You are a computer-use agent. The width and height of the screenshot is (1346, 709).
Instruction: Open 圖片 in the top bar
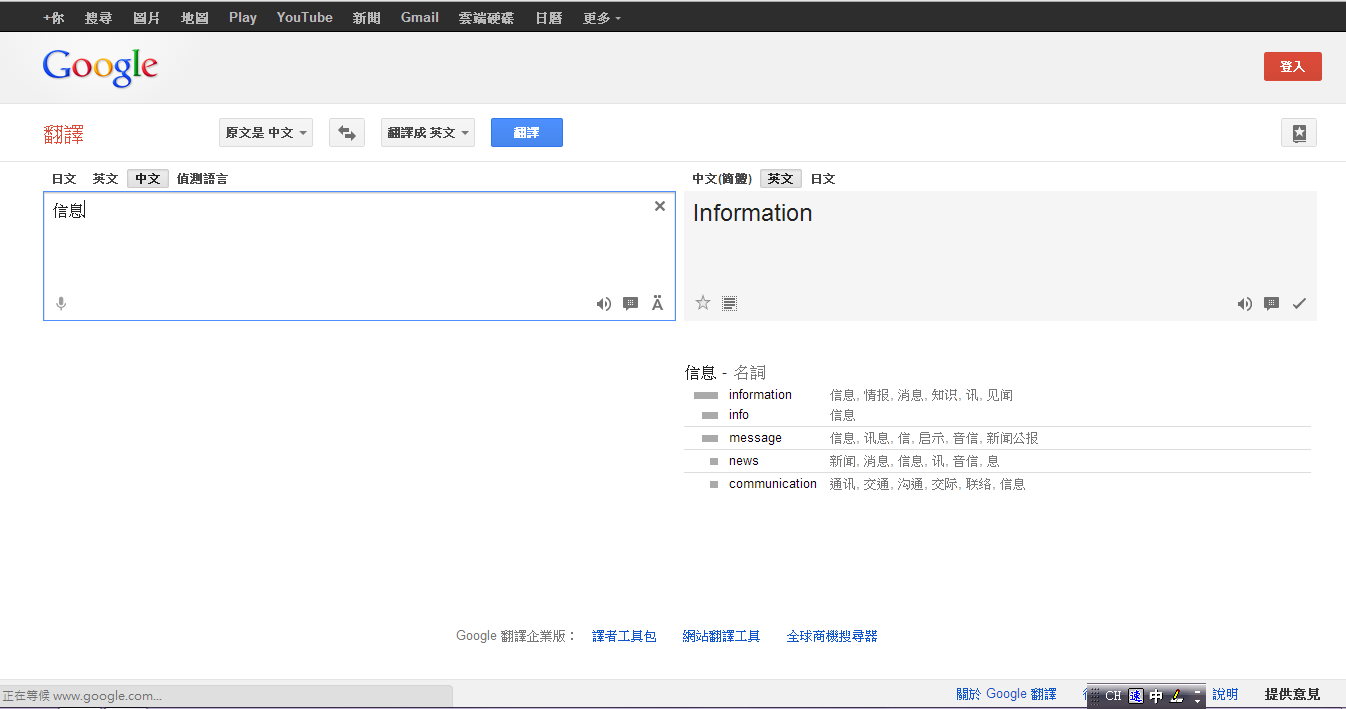[147, 17]
